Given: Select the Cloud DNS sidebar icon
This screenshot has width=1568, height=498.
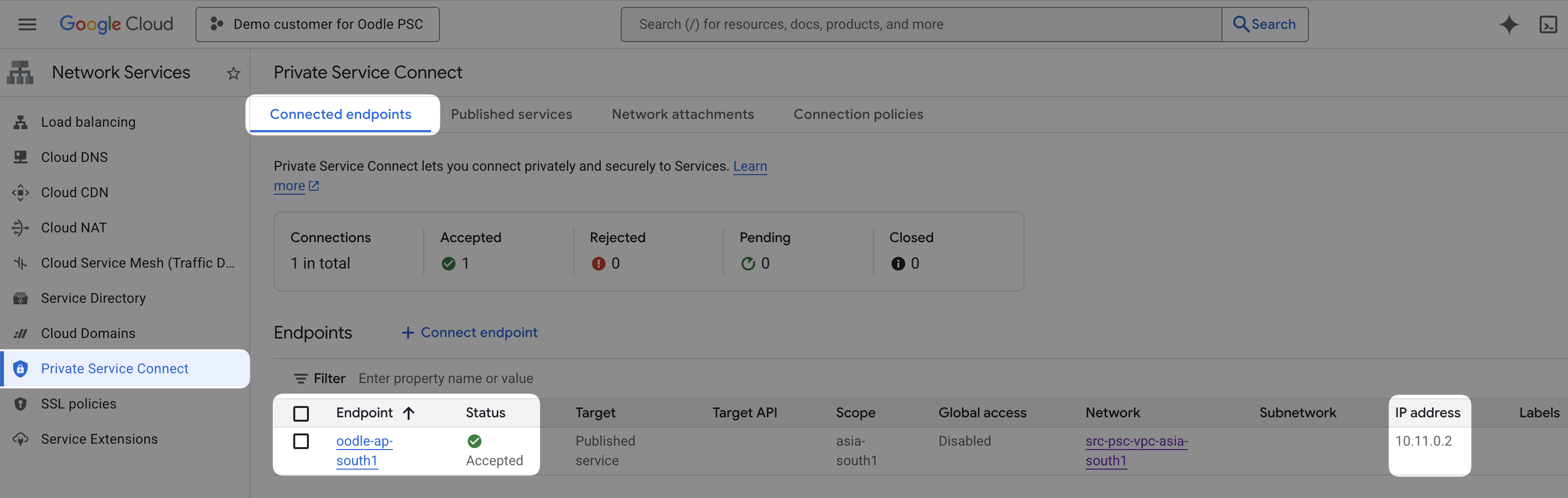Looking at the screenshot, I should click(x=20, y=157).
